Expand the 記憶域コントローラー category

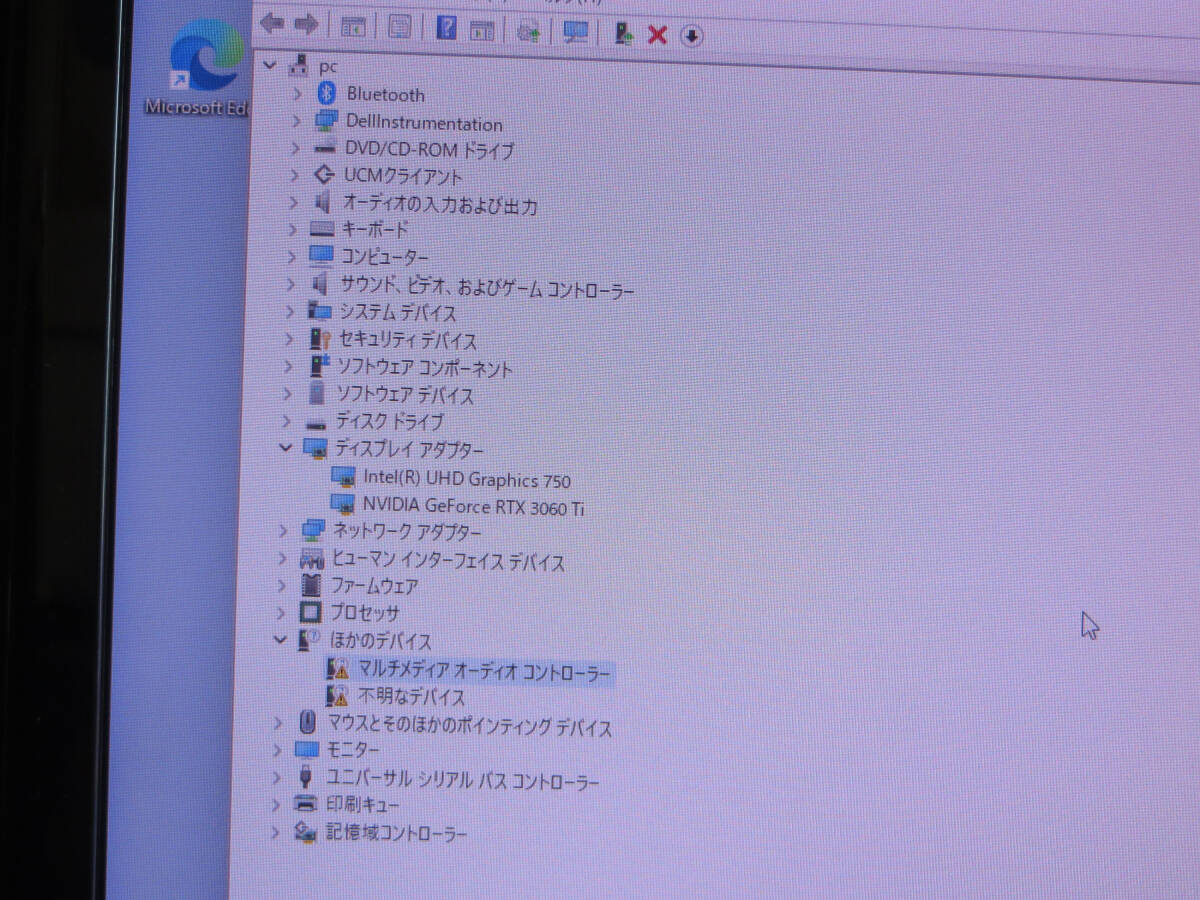point(276,832)
